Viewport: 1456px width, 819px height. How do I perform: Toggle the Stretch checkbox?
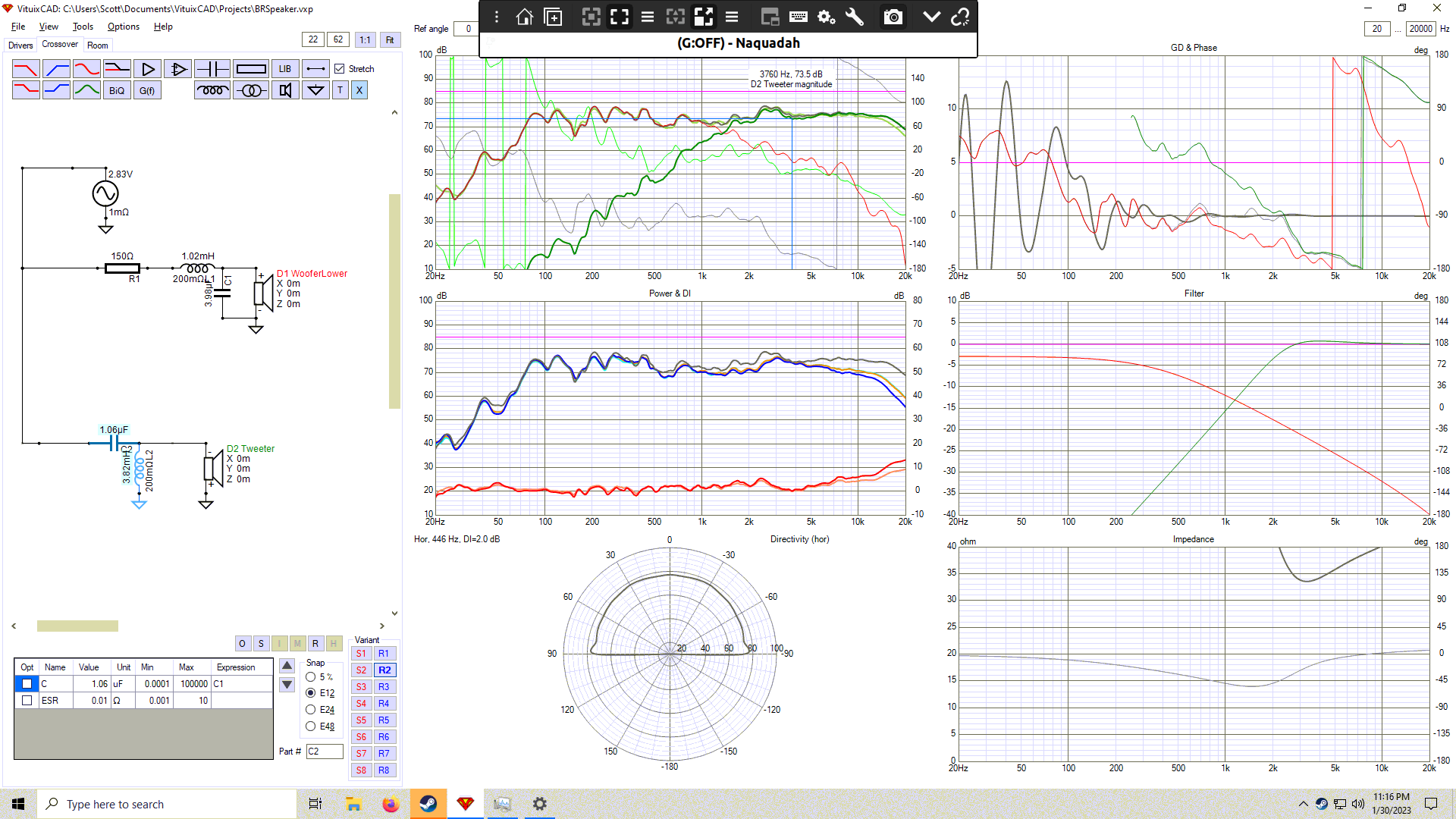click(340, 69)
